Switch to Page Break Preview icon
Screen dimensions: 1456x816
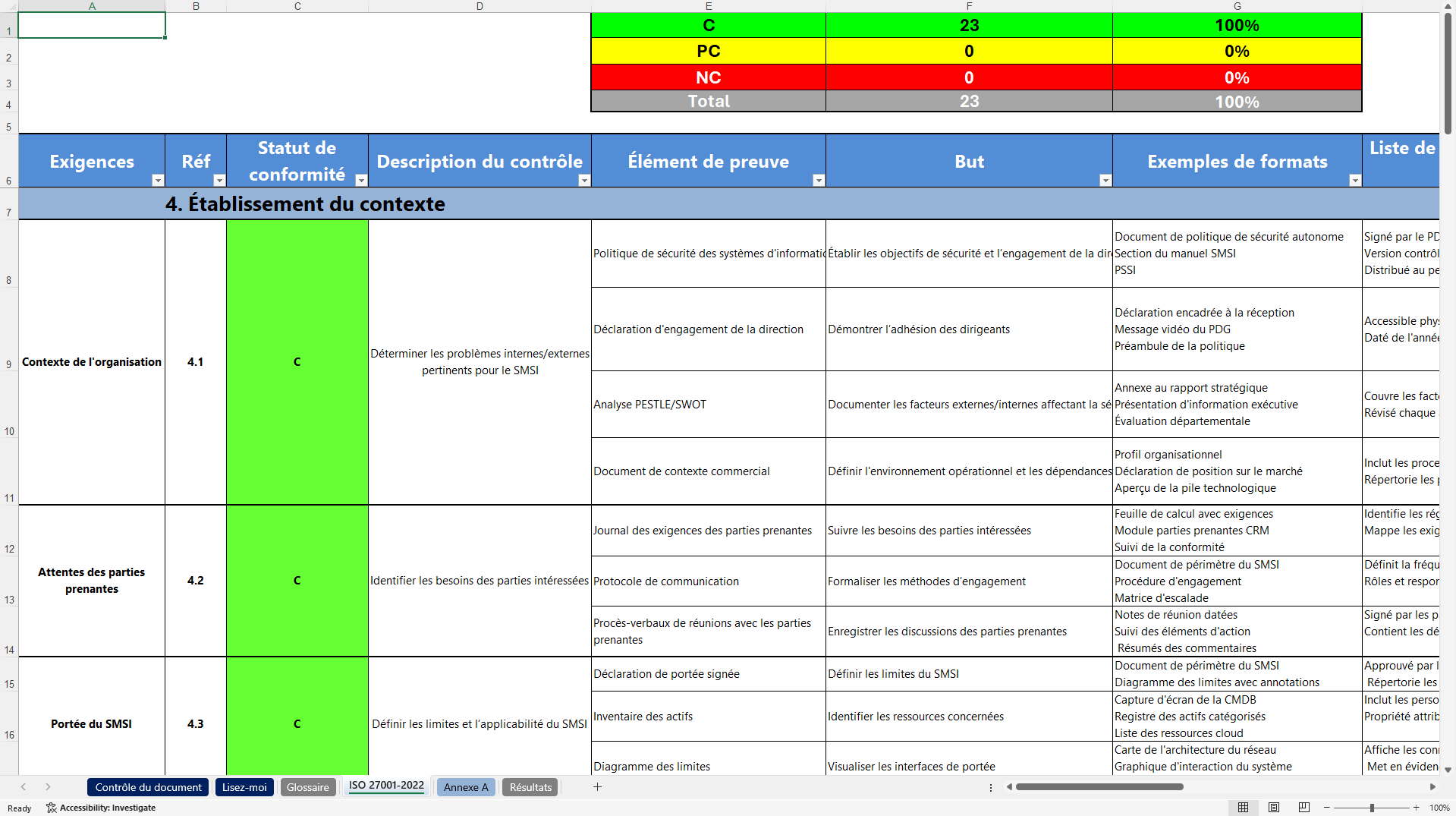1304,808
